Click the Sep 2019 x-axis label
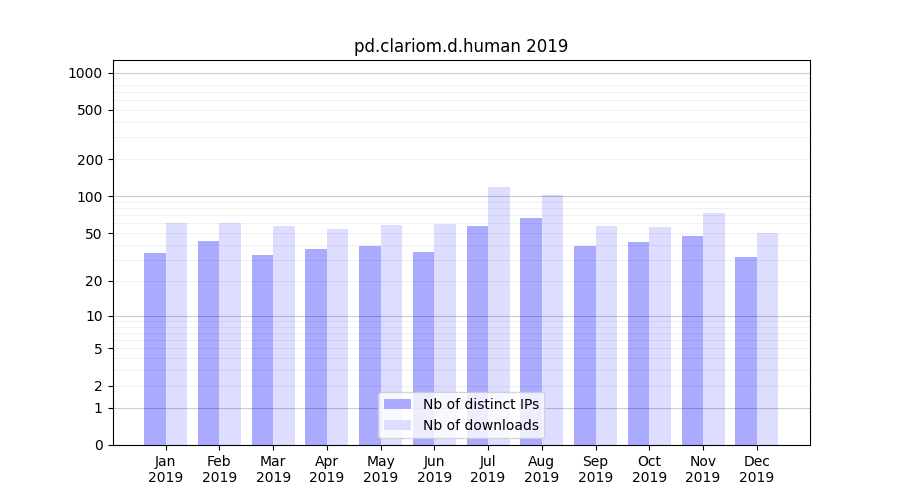Image resolution: width=900 pixels, height=500 pixels. point(595,469)
